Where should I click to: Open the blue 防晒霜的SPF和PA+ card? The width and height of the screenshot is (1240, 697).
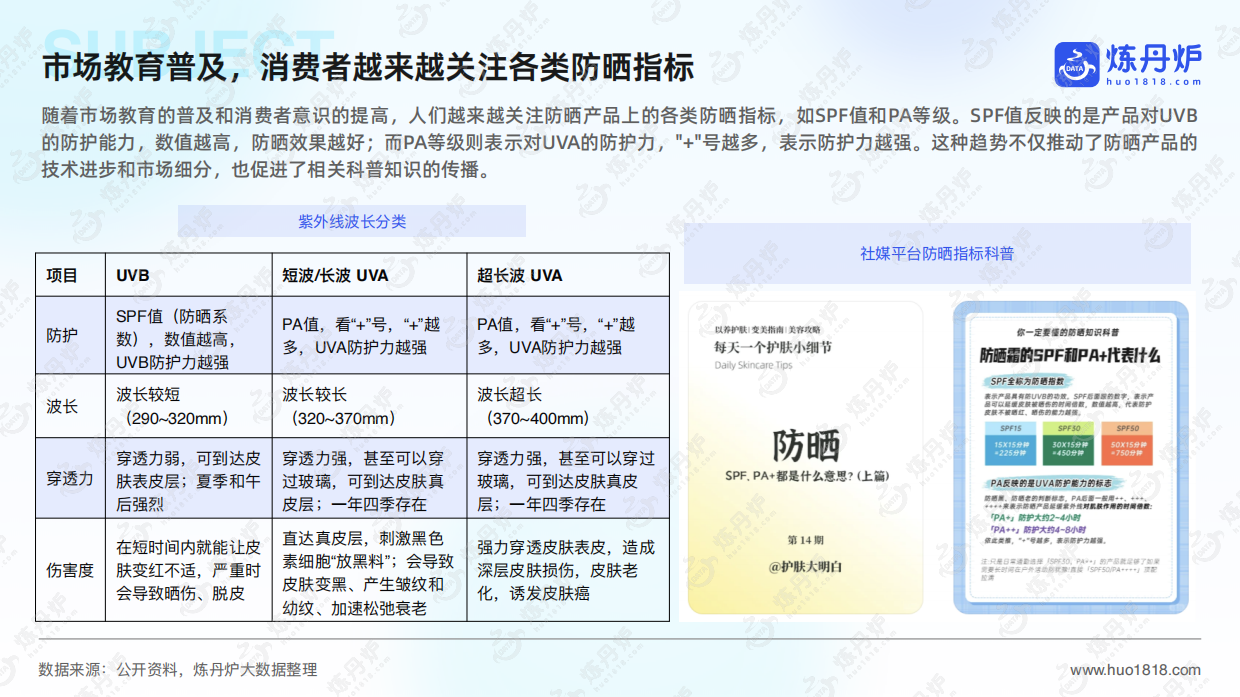tap(1070, 457)
